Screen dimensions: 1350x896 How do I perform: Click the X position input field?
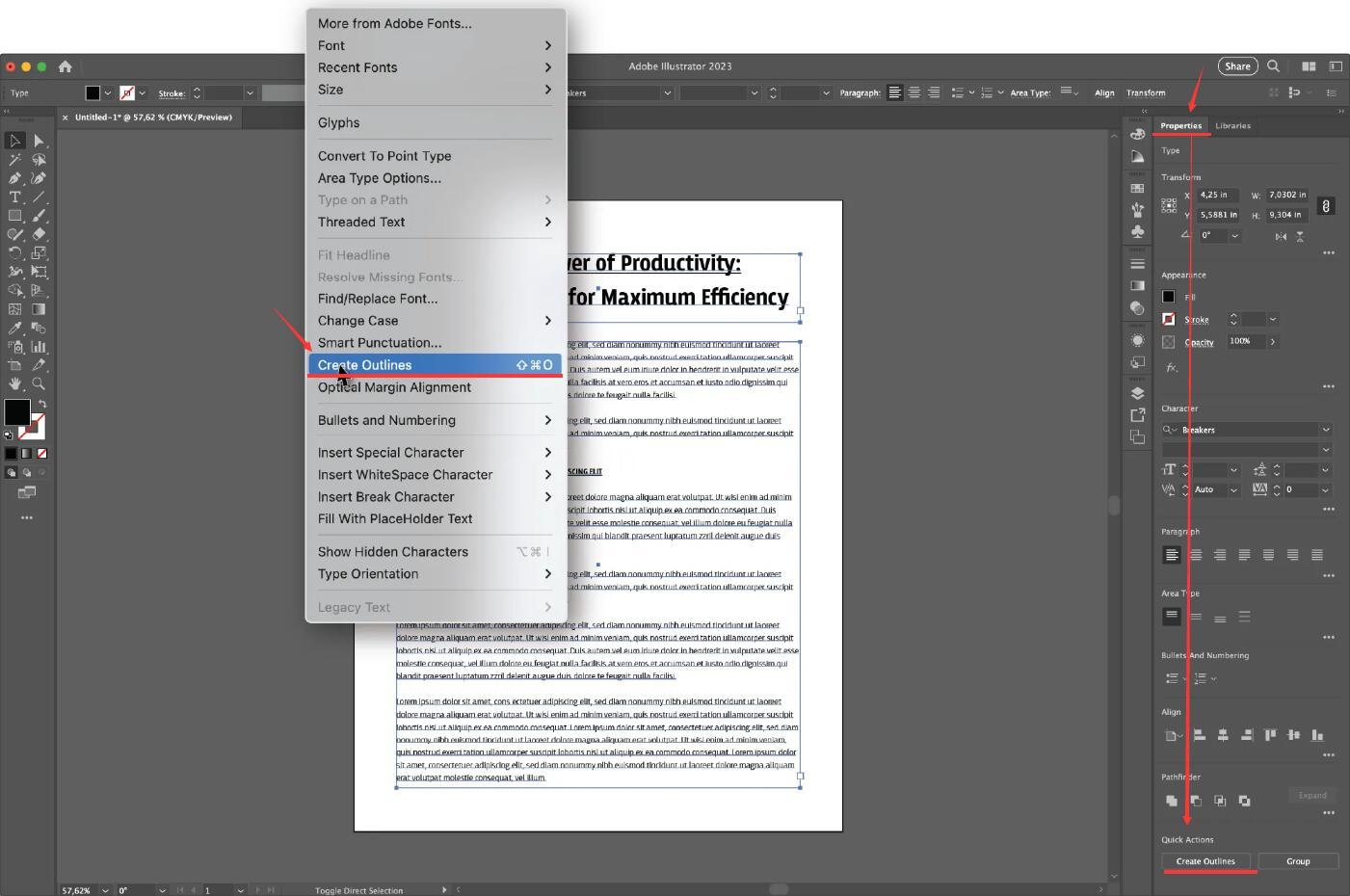[1217, 195]
